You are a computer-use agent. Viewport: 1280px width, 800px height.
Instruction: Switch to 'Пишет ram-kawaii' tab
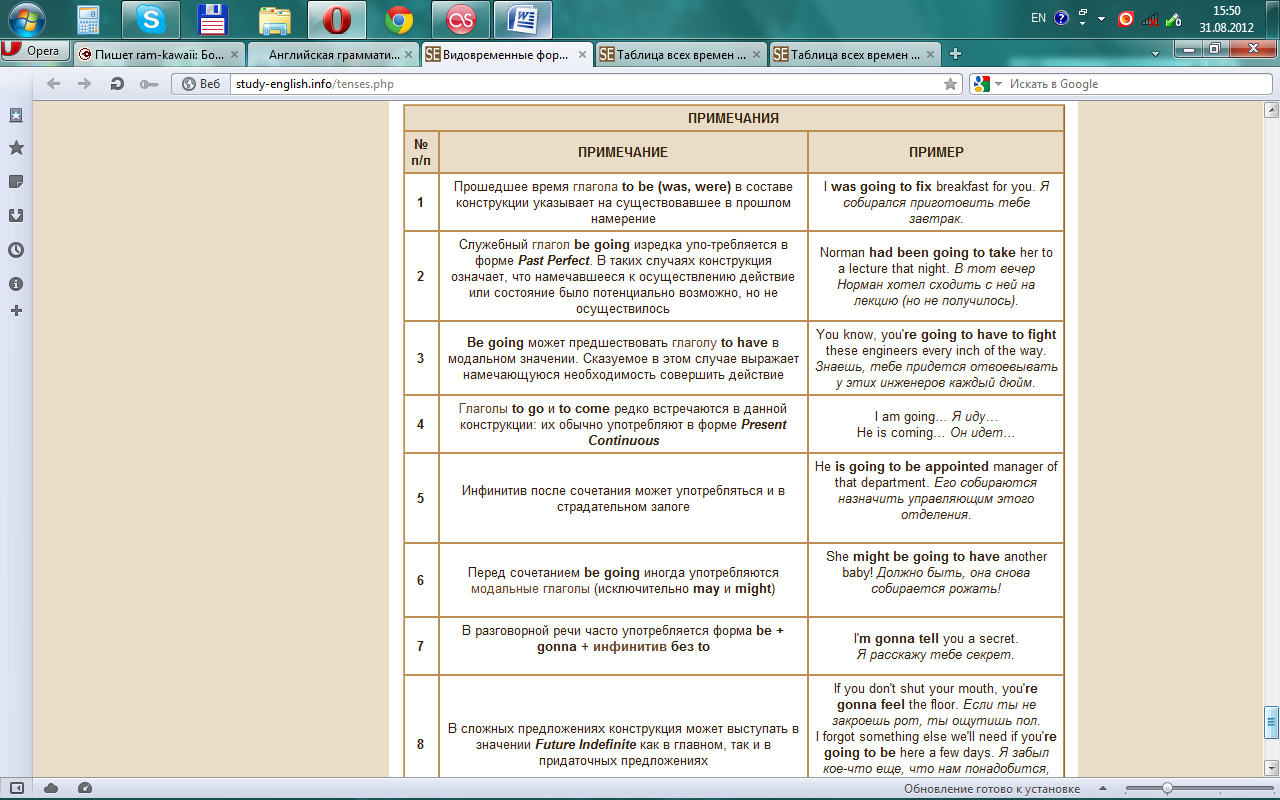tap(160, 54)
